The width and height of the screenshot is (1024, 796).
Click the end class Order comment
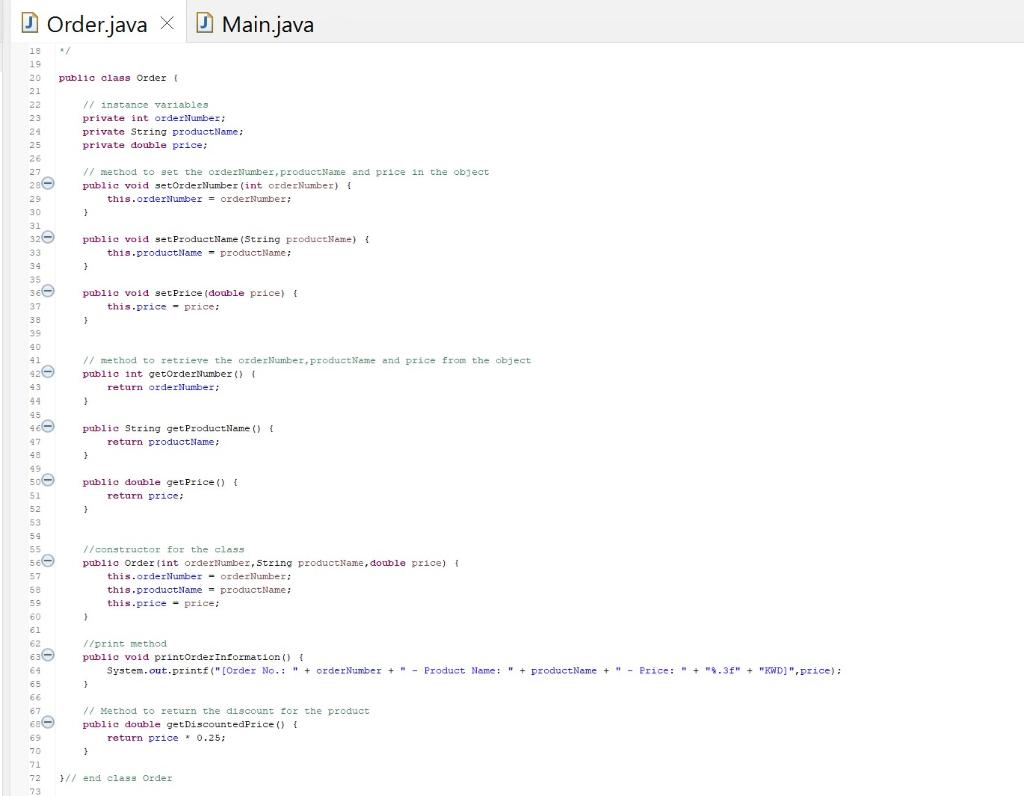(x=115, y=777)
